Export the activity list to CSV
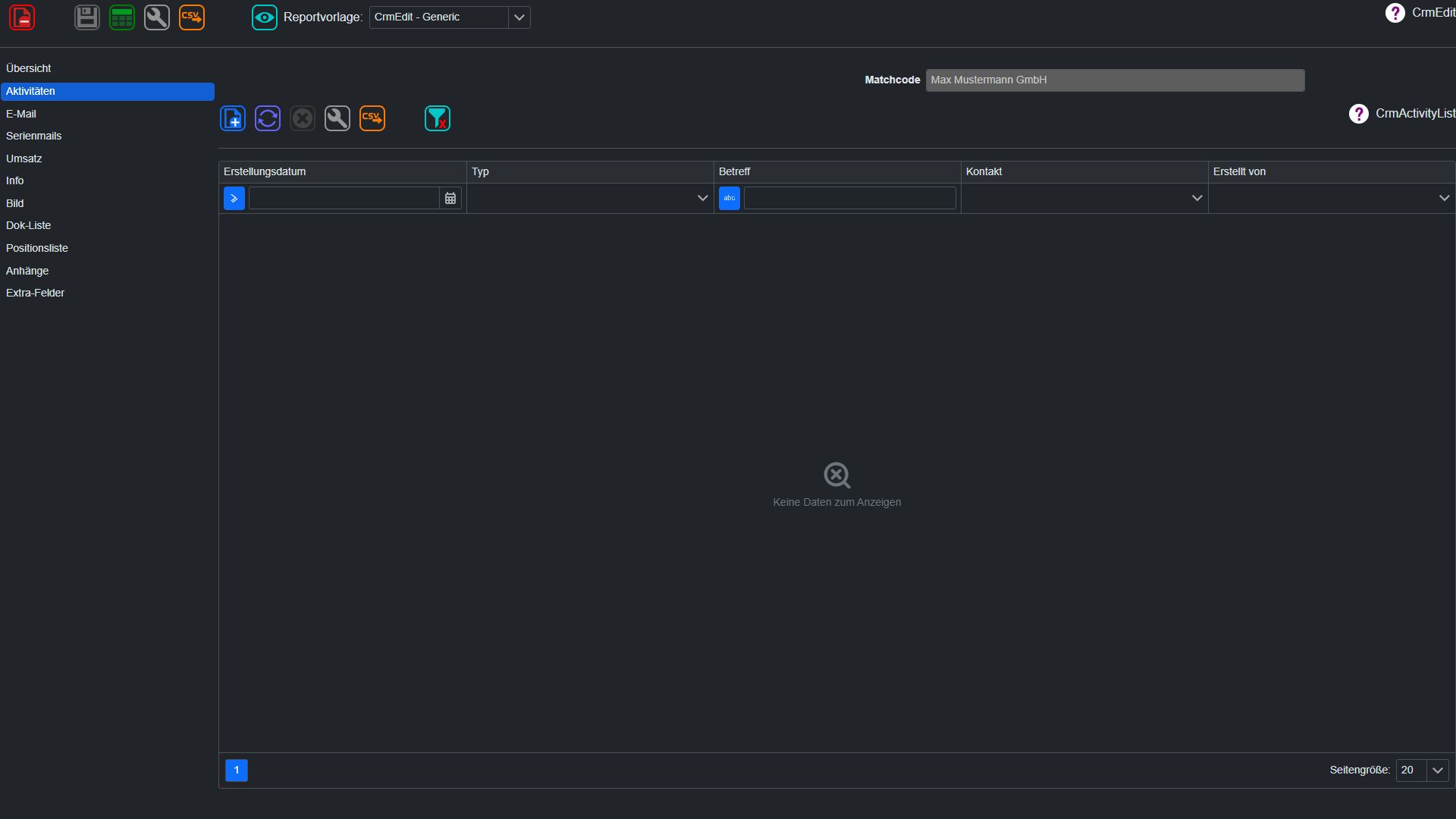The width and height of the screenshot is (1456, 819). (372, 118)
